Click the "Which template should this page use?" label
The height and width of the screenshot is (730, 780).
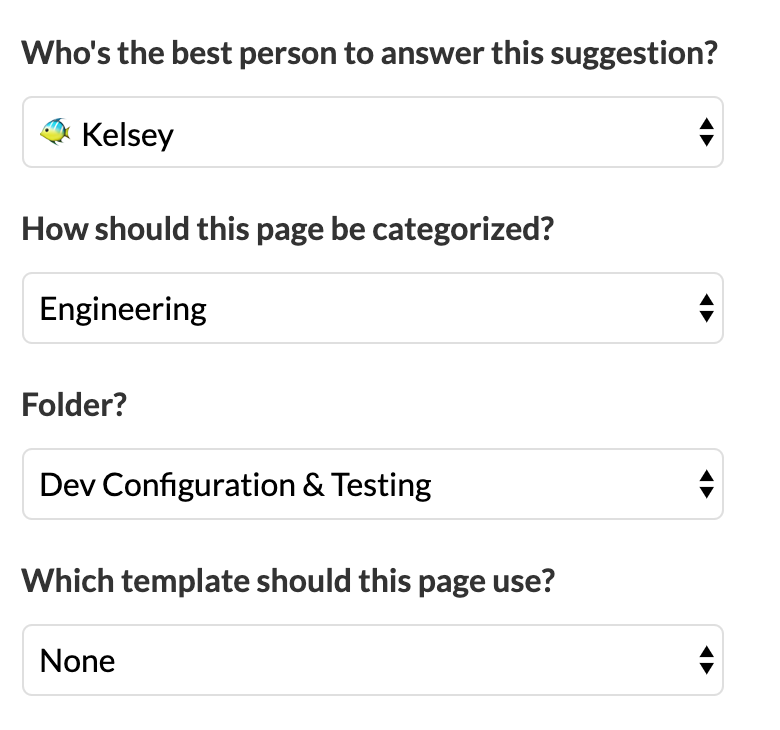[288, 581]
